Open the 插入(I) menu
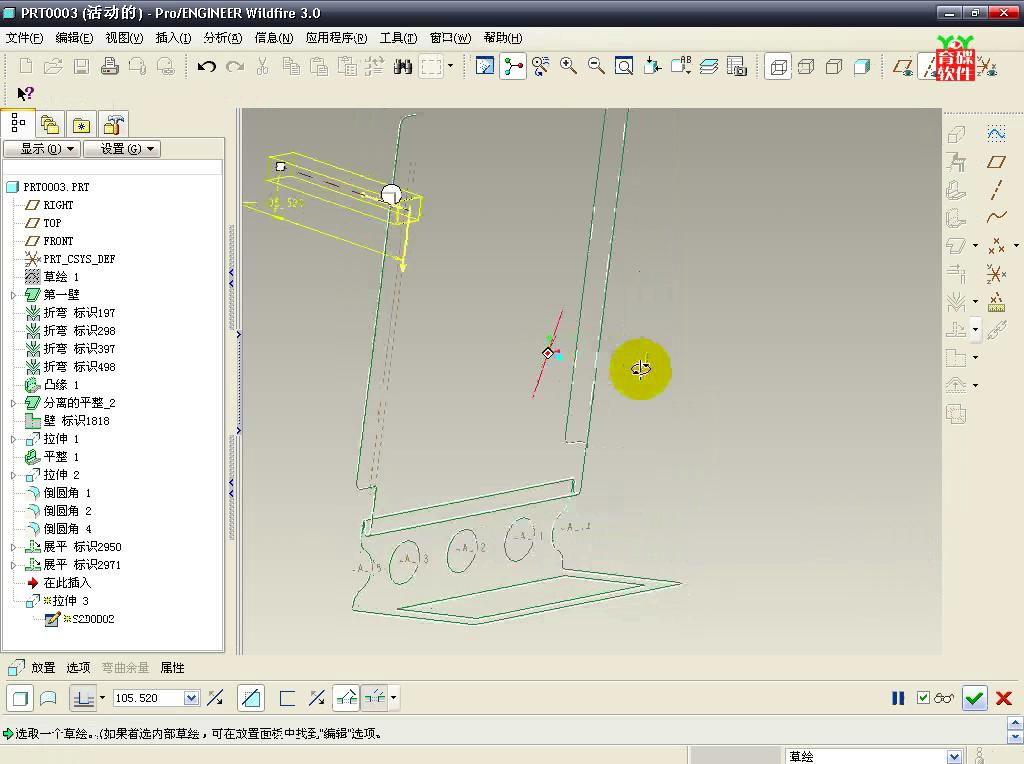1024x764 pixels. tap(173, 38)
